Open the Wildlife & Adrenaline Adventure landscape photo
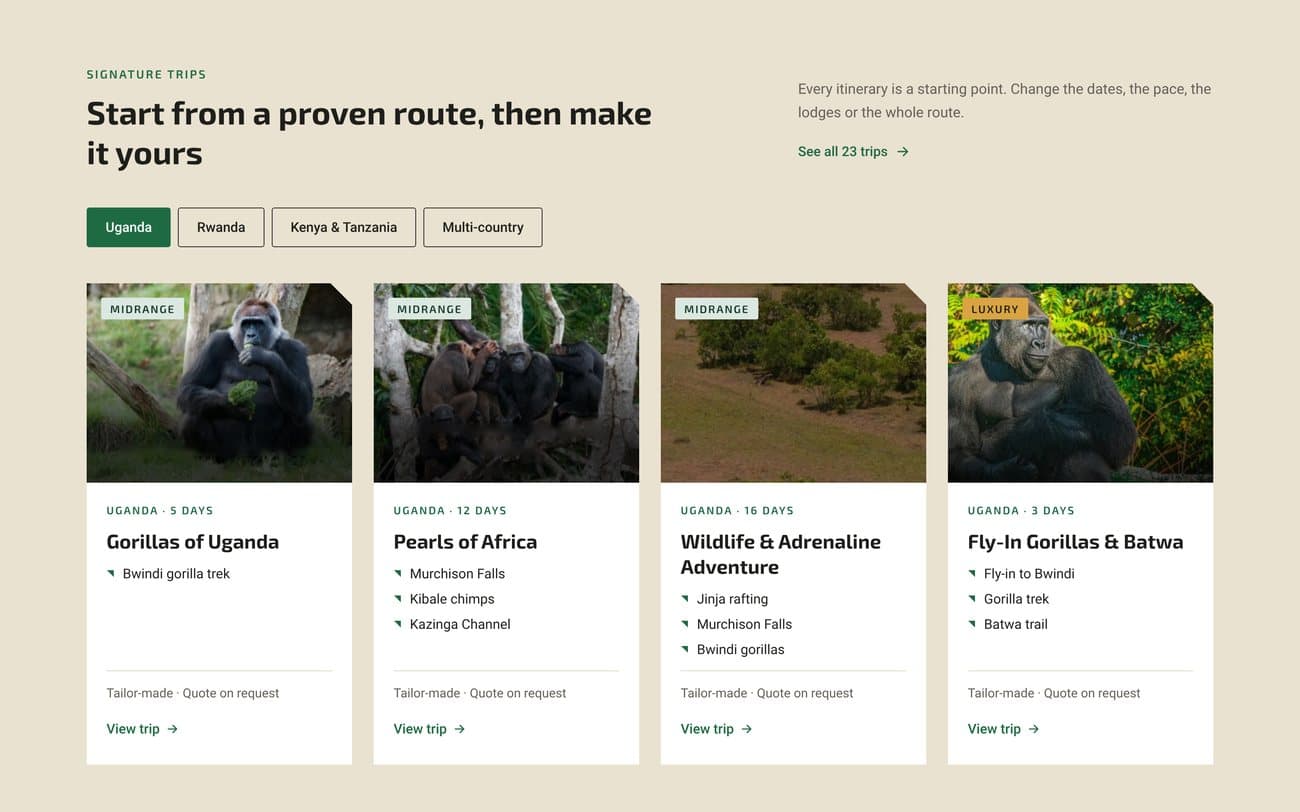The image size is (1300, 812). tap(793, 383)
